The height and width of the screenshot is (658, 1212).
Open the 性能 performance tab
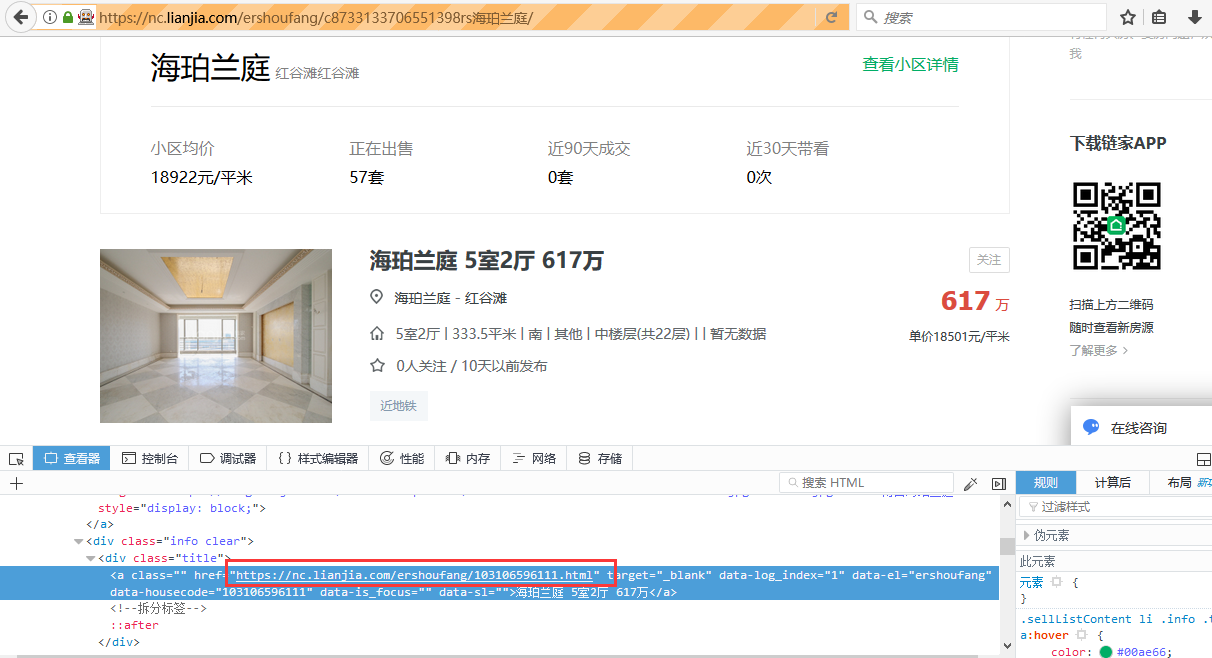pyautogui.click(x=402, y=458)
